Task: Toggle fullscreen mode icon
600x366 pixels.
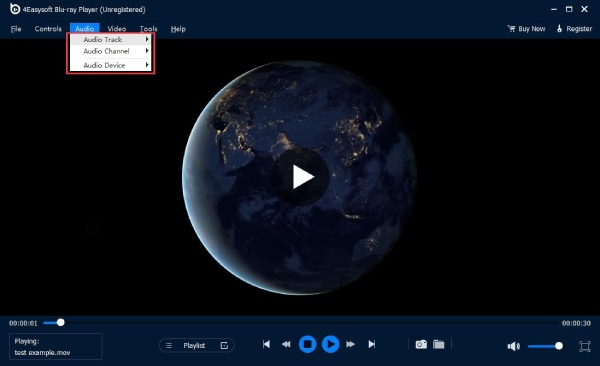Action: [x=584, y=346]
